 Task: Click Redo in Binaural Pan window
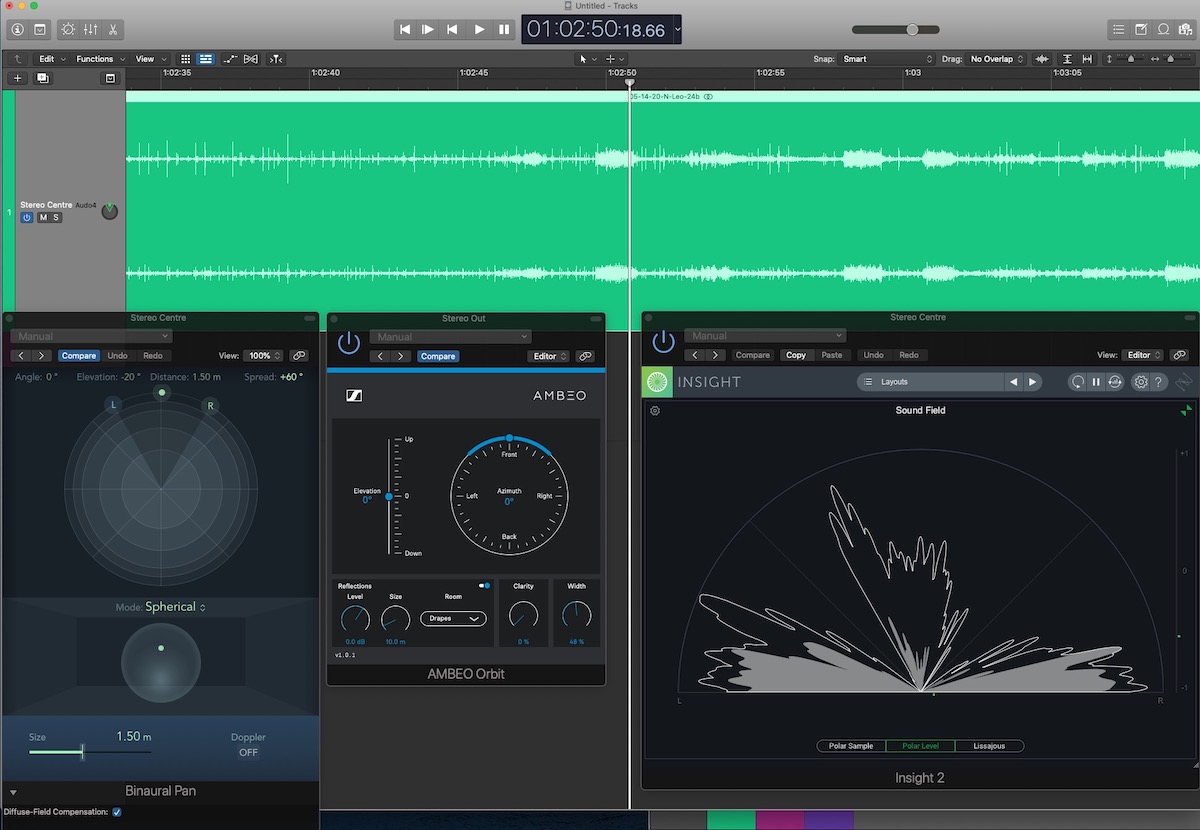152,355
